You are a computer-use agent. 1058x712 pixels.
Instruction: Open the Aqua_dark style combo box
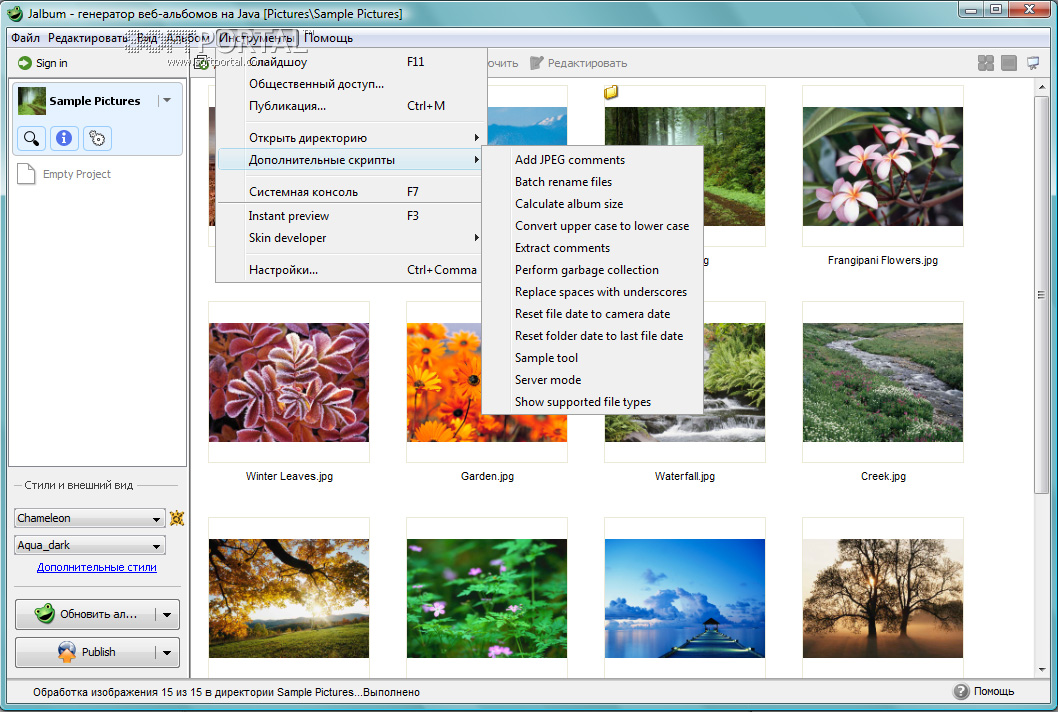(x=90, y=545)
